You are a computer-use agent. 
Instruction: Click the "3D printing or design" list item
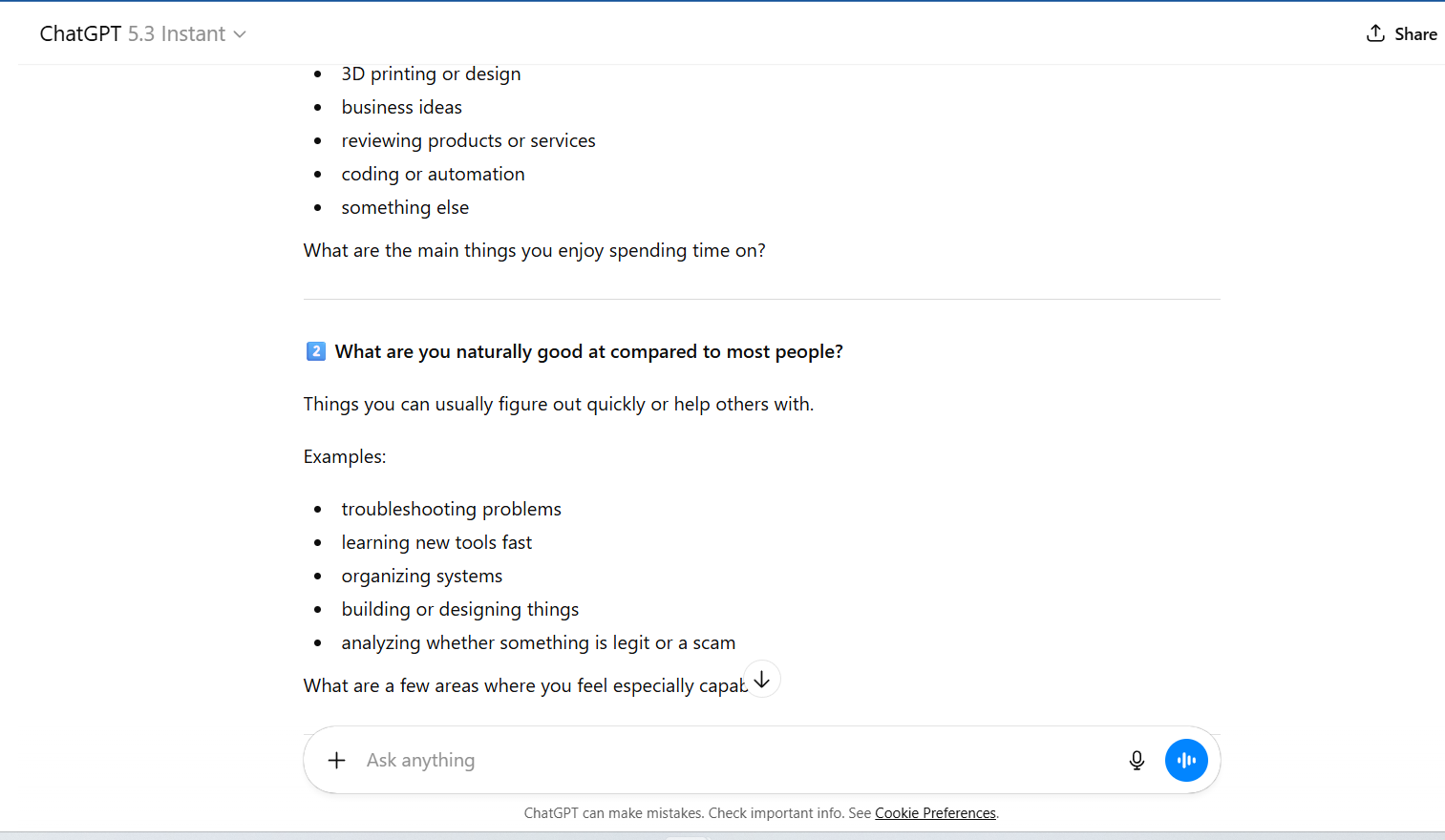pyautogui.click(x=431, y=73)
